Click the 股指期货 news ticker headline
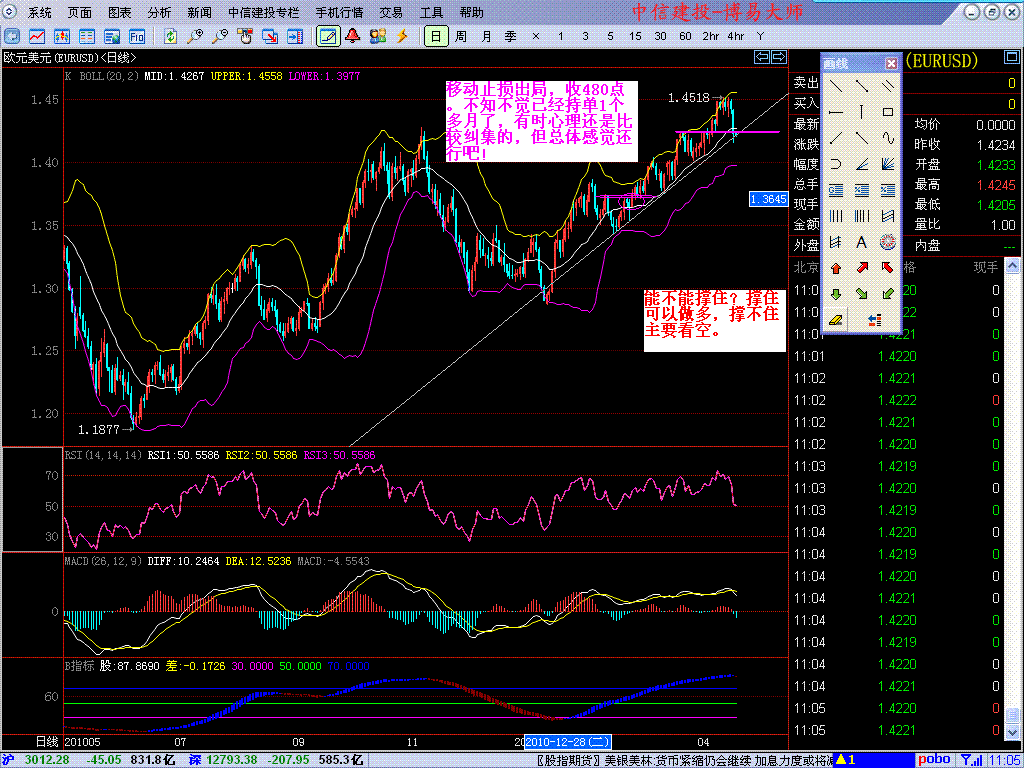 (x=684, y=760)
